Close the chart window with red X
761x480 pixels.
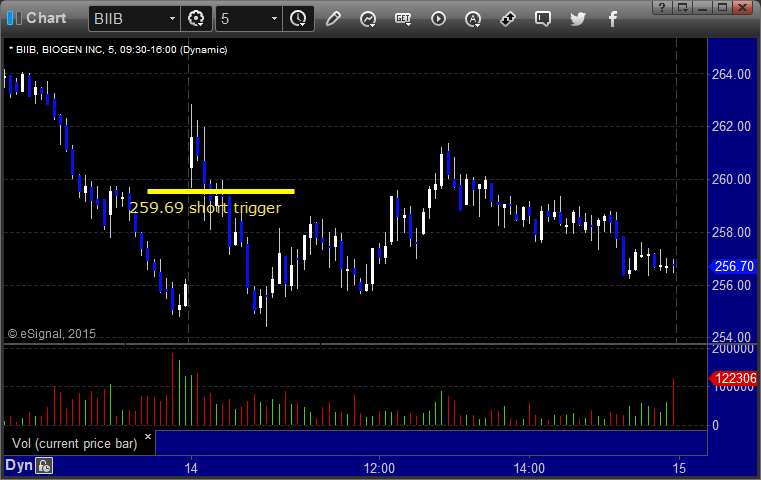click(x=743, y=7)
